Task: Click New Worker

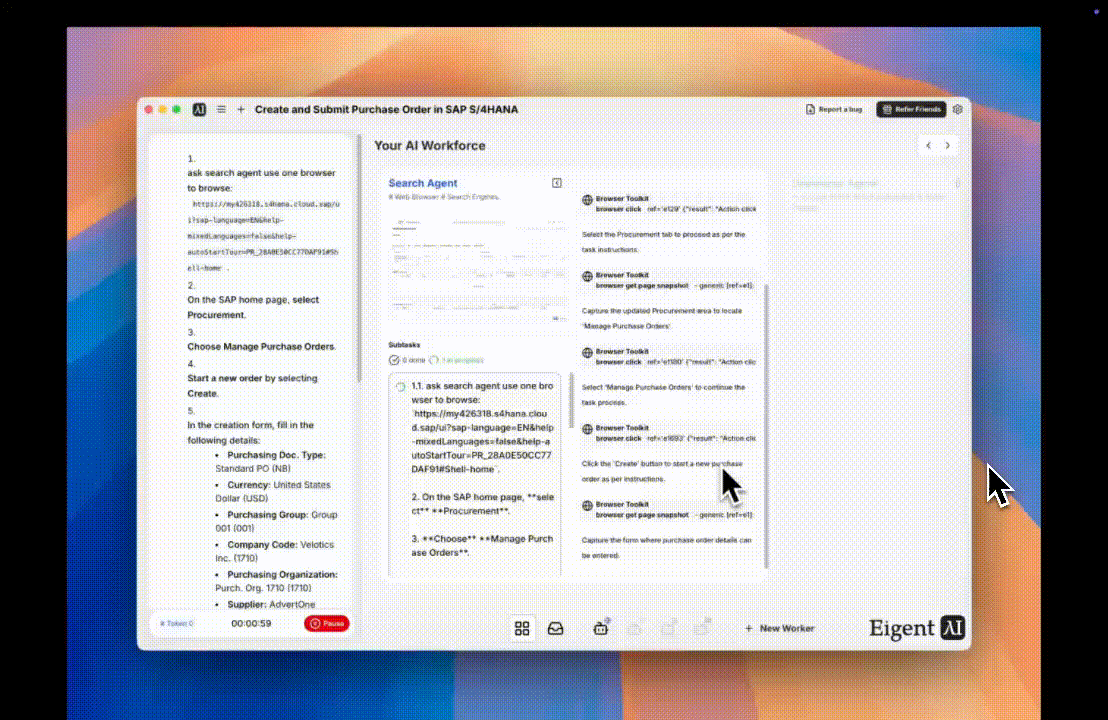Action: coord(779,628)
